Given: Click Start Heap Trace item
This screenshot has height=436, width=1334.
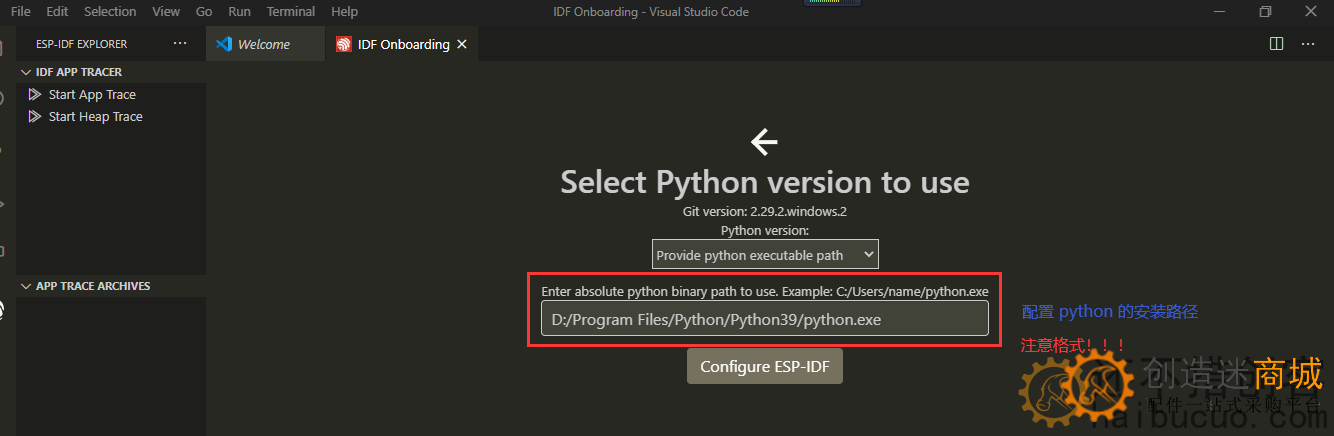Looking at the screenshot, I should (96, 117).
